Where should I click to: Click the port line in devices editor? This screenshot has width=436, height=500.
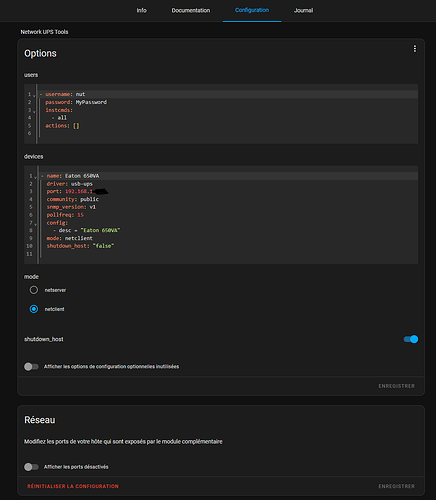(229, 191)
